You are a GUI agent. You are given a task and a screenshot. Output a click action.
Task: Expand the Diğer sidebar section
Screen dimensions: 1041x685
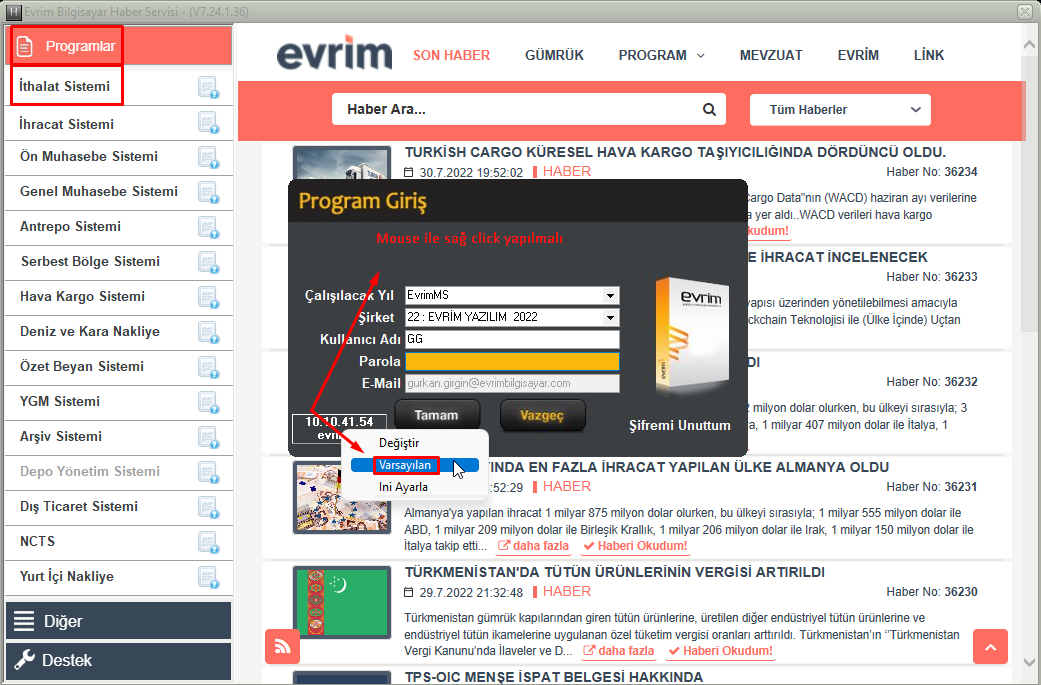118,621
